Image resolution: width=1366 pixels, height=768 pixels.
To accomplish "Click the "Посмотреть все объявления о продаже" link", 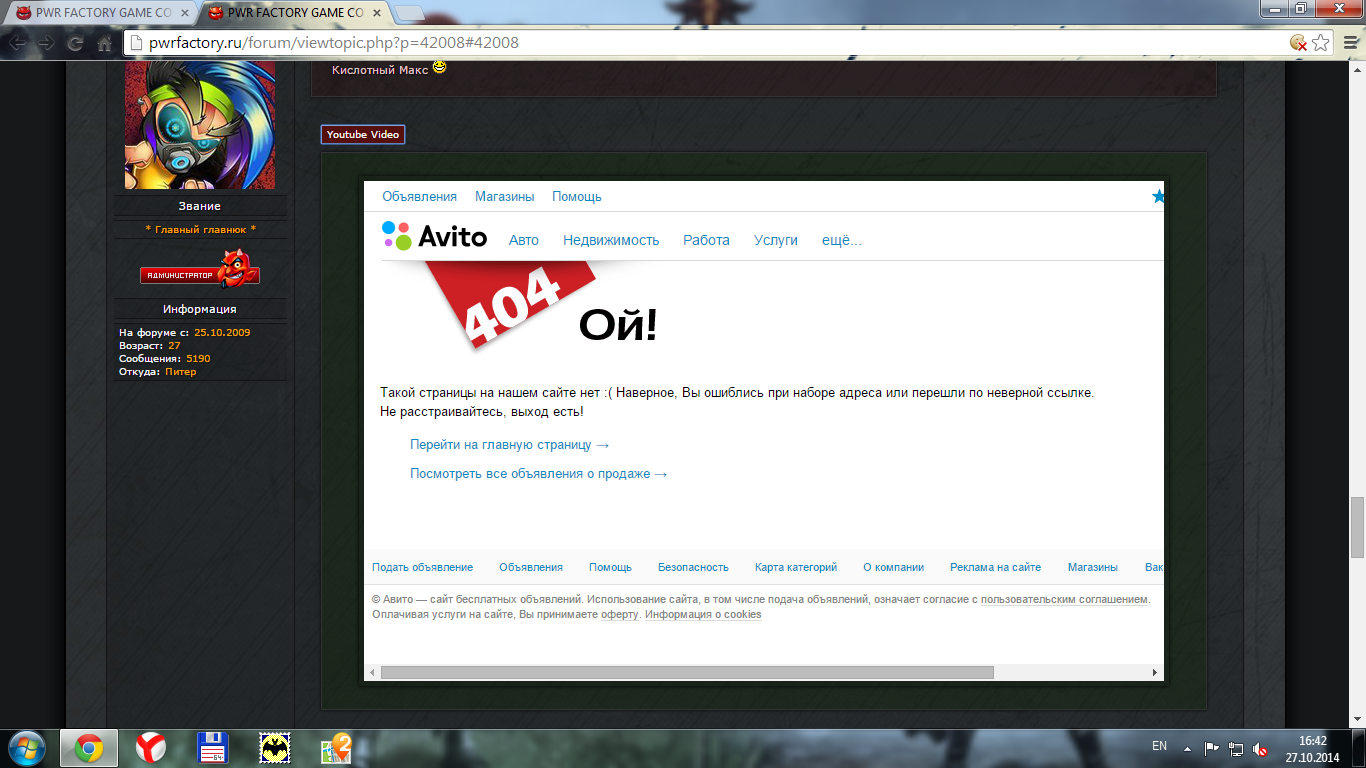I will pyautogui.click(x=538, y=474).
